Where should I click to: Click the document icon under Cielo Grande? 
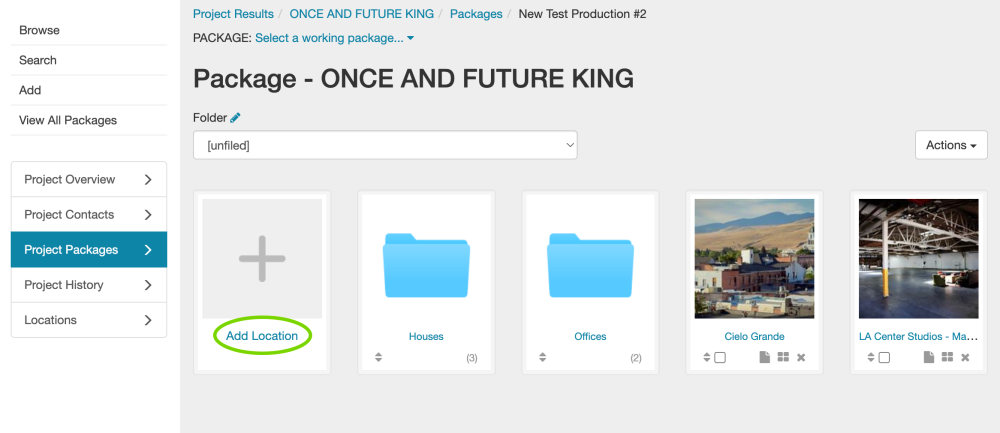pyautogui.click(x=765, y=357)
